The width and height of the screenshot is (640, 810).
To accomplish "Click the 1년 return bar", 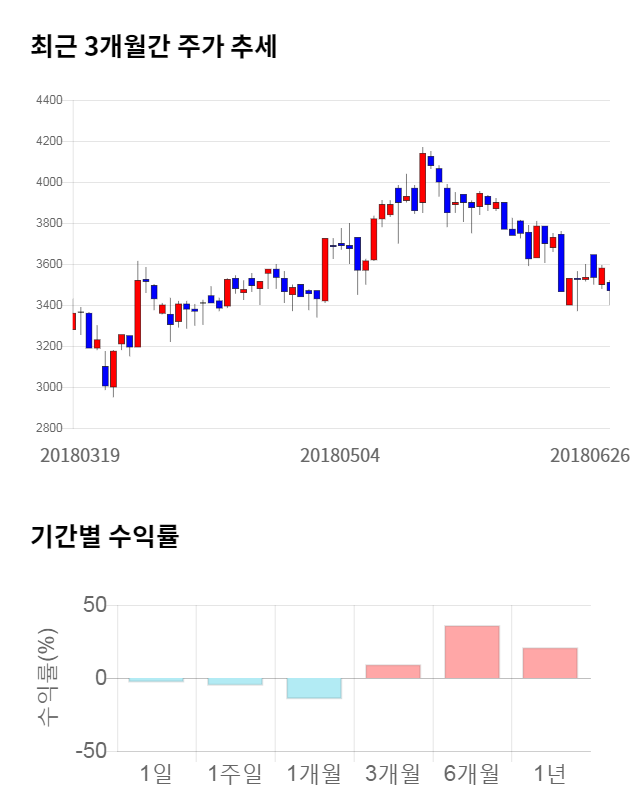I will pos(550,663).
